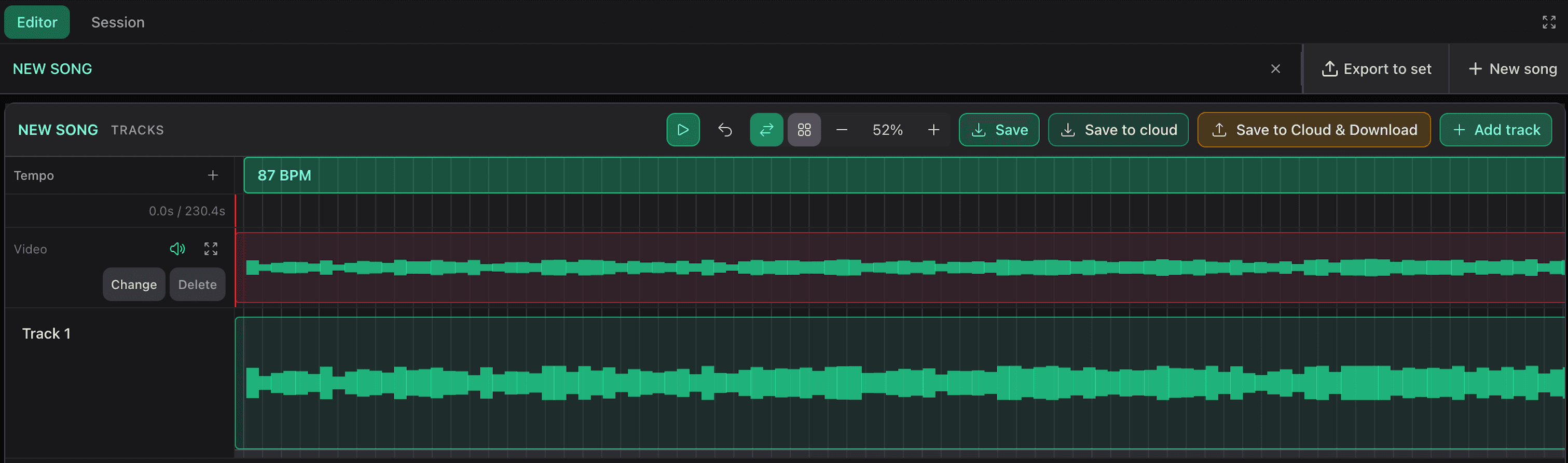Switch to the Session tab

(x=117, y=22)
